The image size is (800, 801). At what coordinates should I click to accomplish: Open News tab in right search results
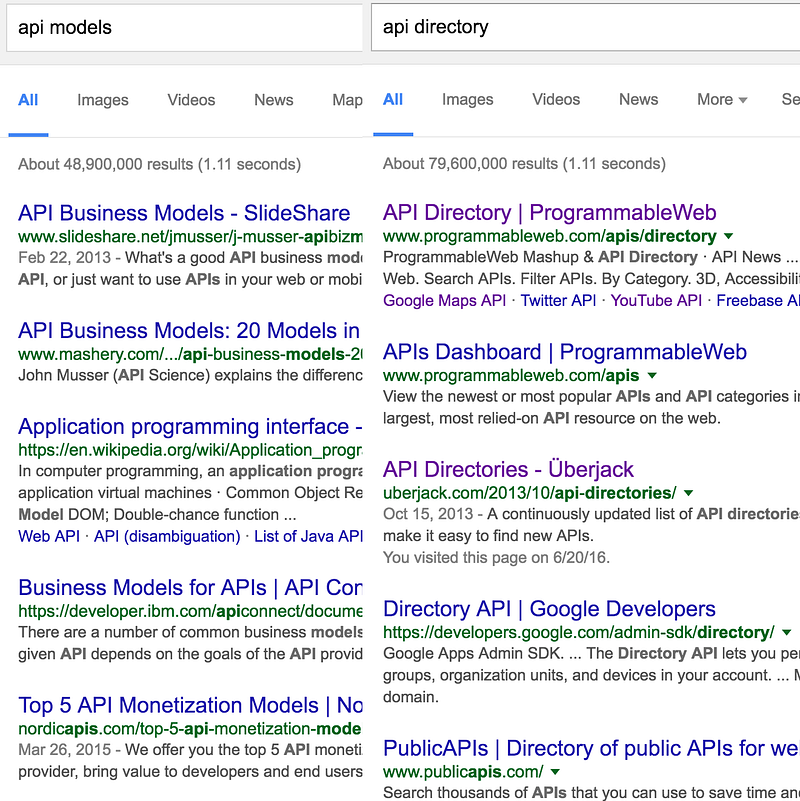[x=638, y=99]
